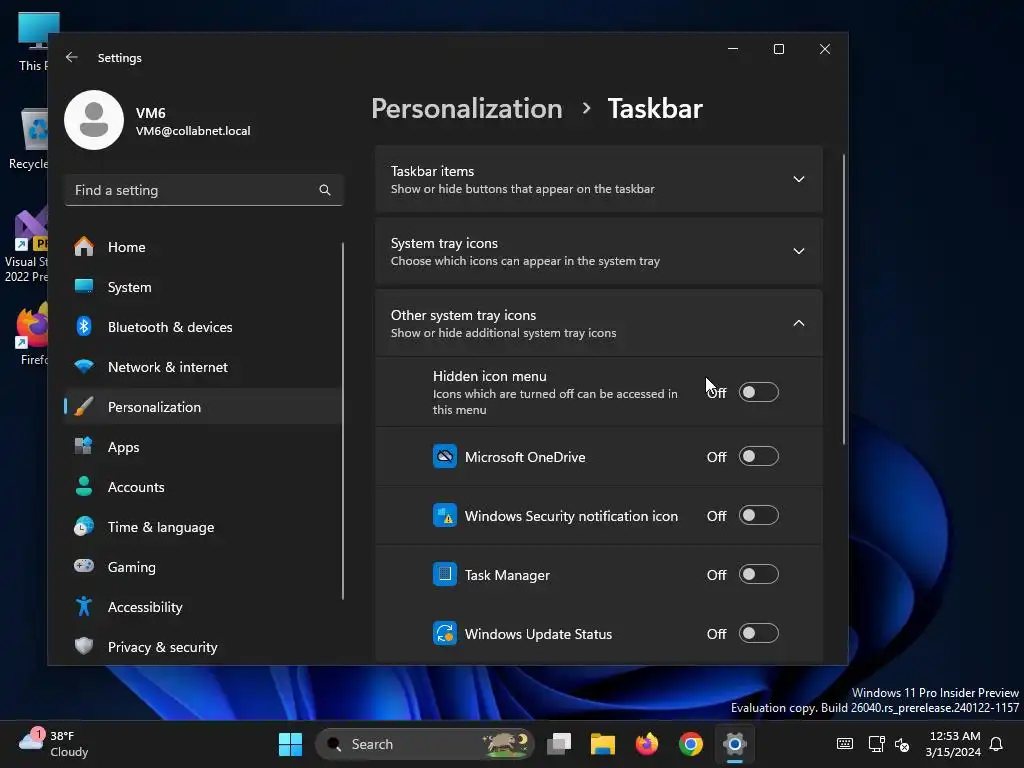Image resolution: width=1024 pixels, height=768 pixels.
Task: Open Windows Start button on taskbar
Action: tap(290, 744)
